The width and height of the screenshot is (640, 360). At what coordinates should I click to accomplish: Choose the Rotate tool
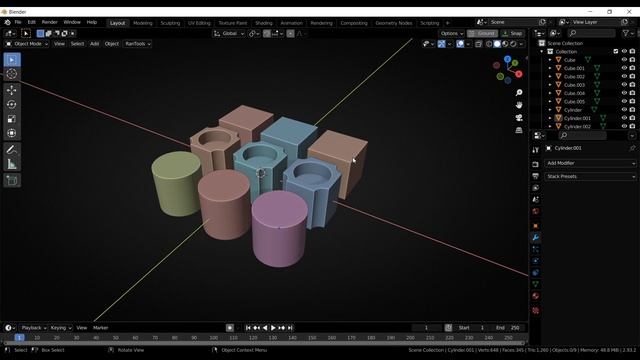tap(12, 104)
